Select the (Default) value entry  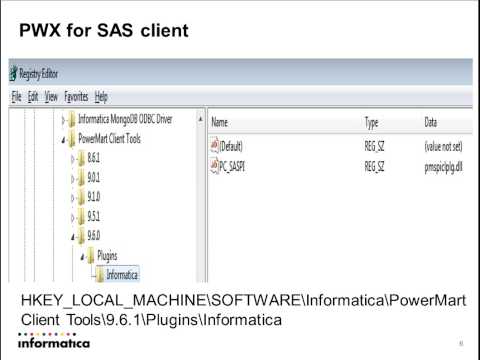(x=231, y=146)
